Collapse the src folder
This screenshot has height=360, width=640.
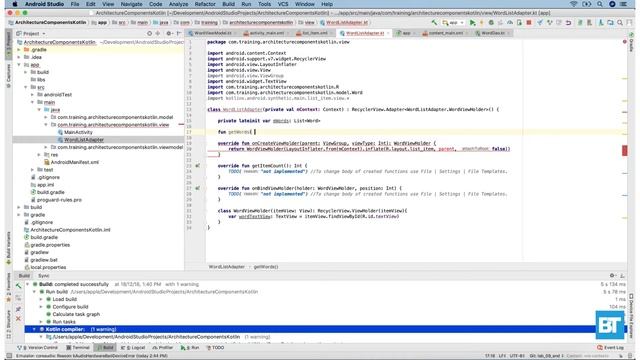26,87
